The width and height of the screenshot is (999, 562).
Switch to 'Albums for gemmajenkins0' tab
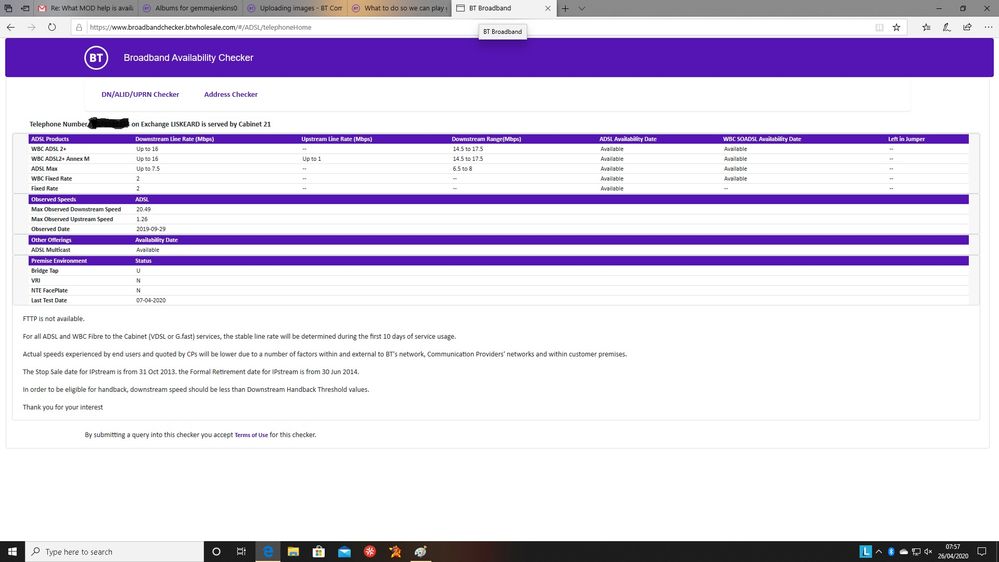[190, 8]
